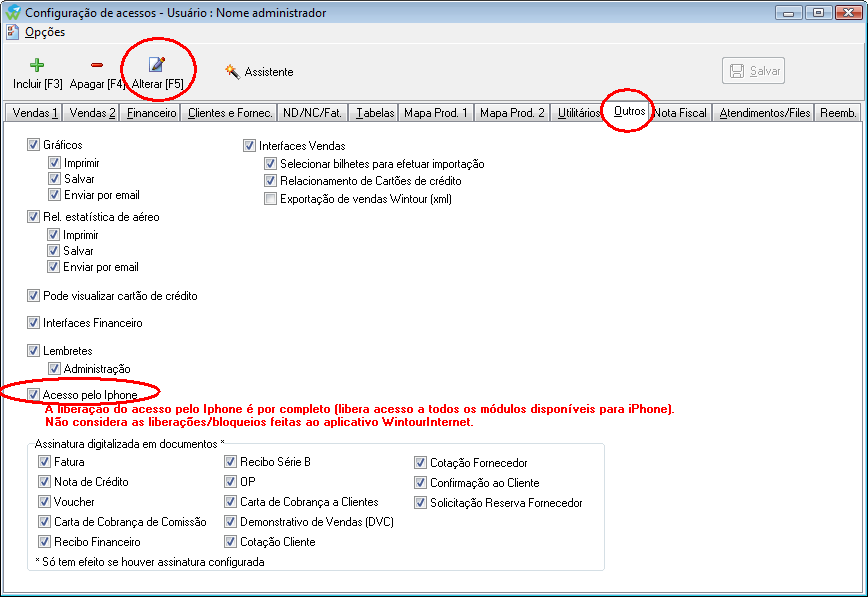868x597 pixels.
Task: Uncheck Administração under Lembretes
Action: coord(54,369)
